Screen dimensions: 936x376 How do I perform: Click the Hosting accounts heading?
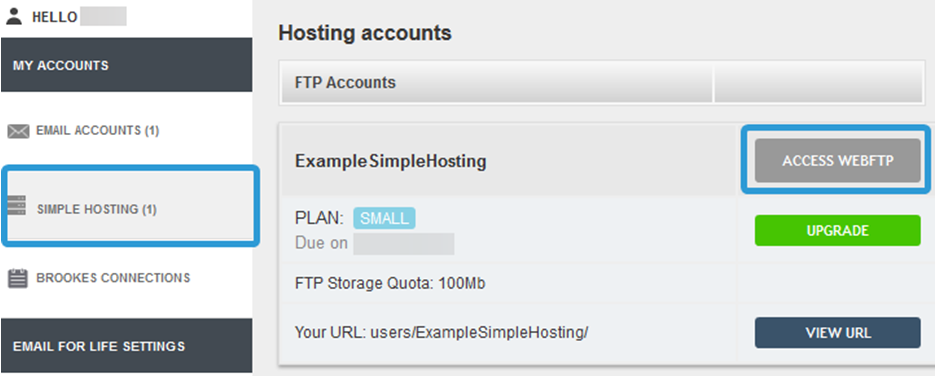365,33
